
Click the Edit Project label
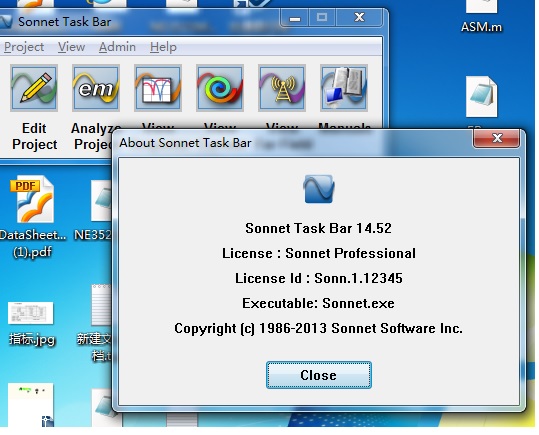[34, 136]
